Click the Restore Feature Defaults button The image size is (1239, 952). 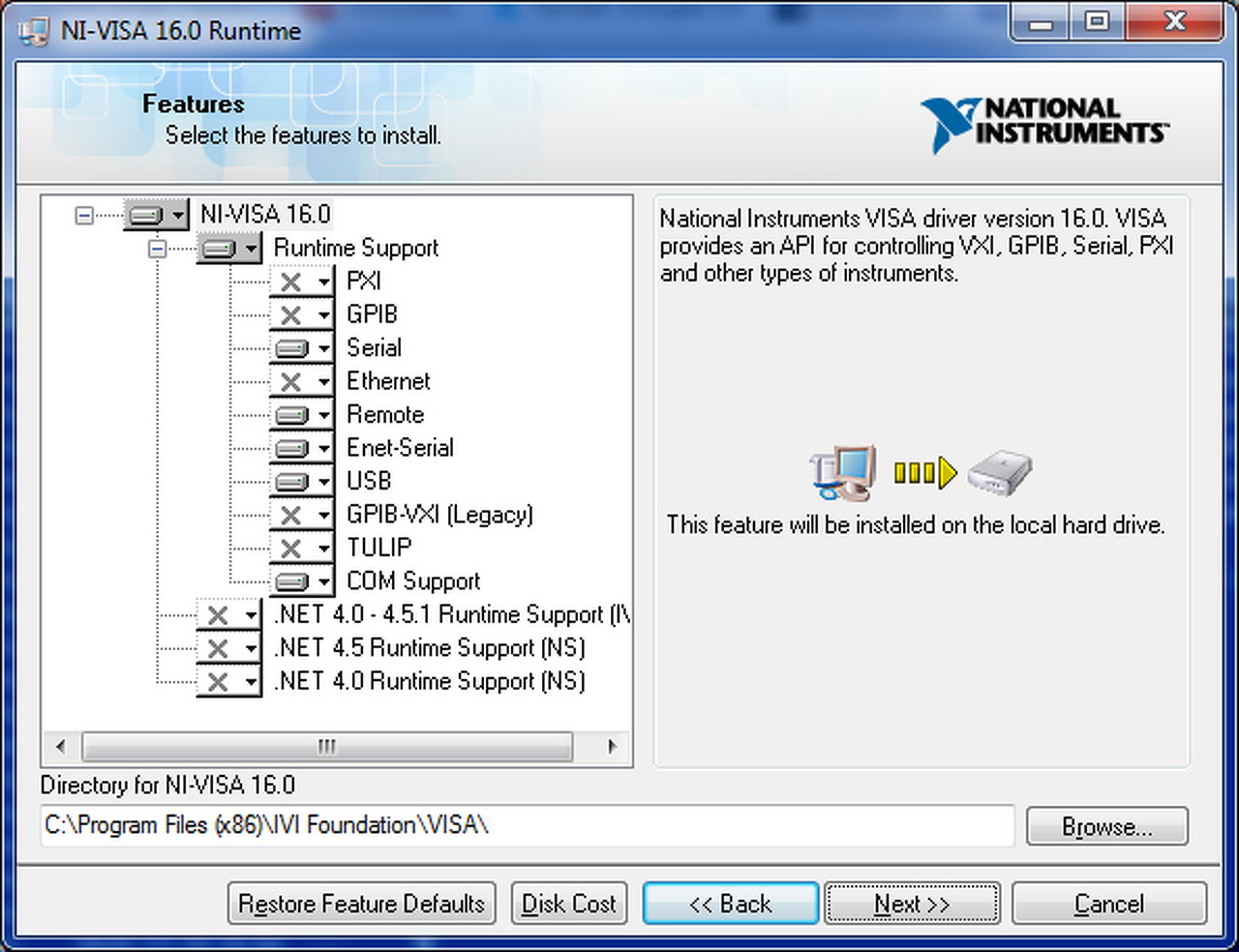pyautogui.click(x=362, y=904)
